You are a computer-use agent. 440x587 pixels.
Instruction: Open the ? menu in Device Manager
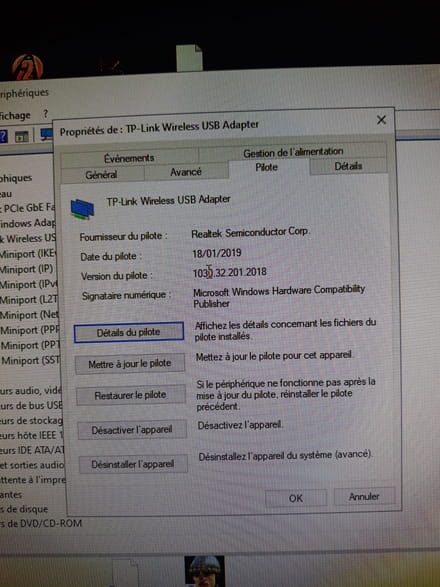45,113
